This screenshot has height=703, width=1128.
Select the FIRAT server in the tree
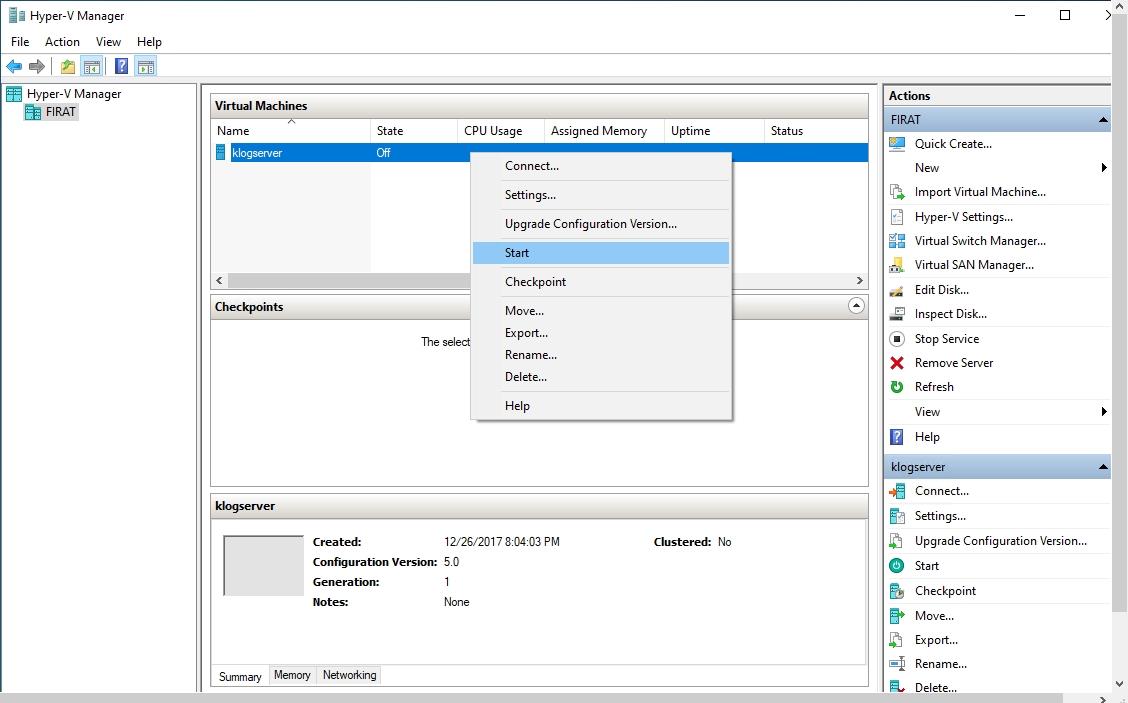pos(60,112)
